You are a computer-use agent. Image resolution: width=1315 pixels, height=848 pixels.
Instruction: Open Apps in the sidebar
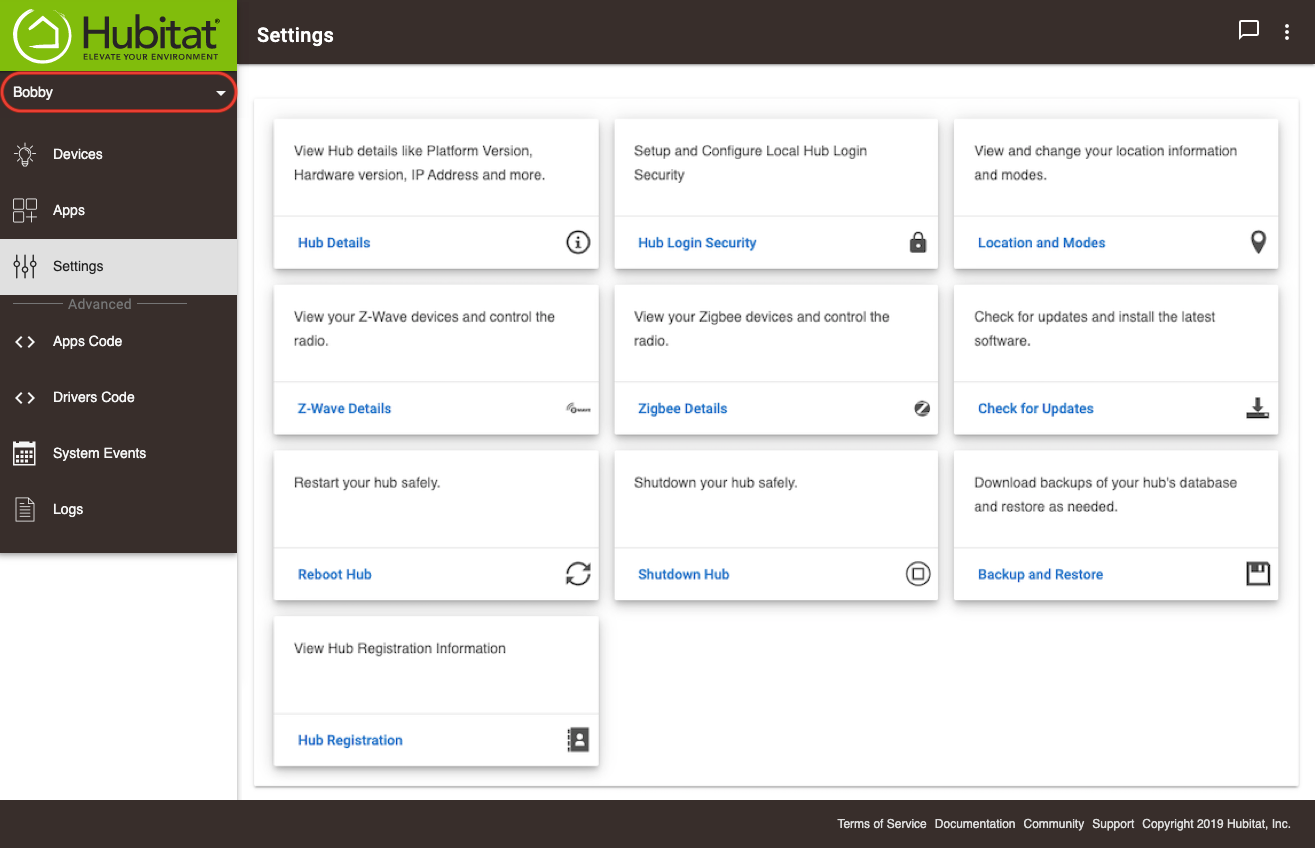118,210
